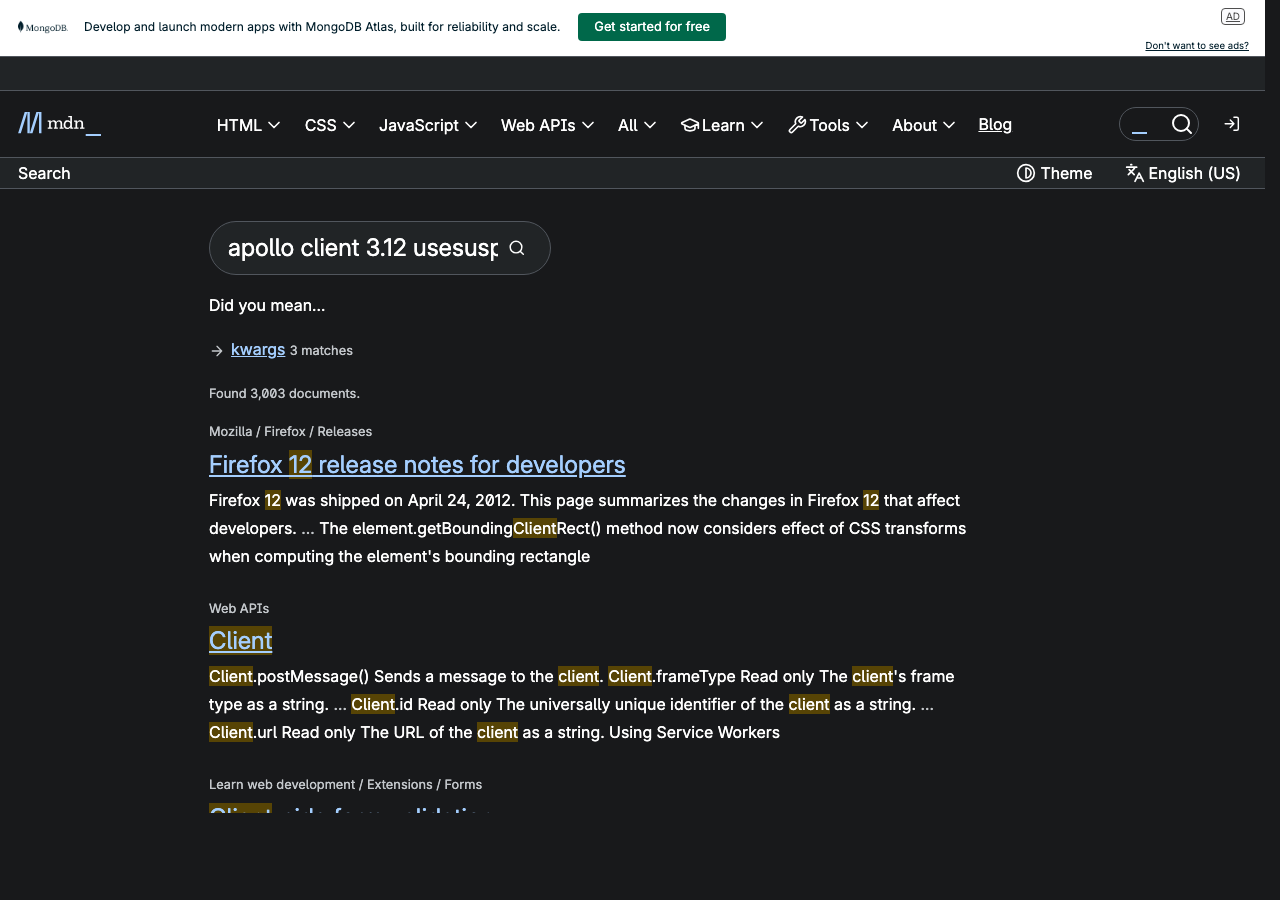1280x900 pixels.
Task: Click the sign-in arrow icon
Action: click(1231, 123)
